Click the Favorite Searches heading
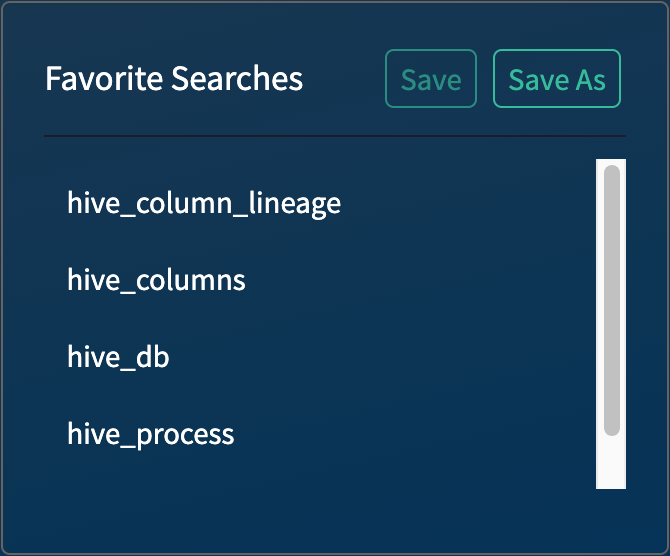The width and height of the screenshot is (670, 556). click(174, 78)
